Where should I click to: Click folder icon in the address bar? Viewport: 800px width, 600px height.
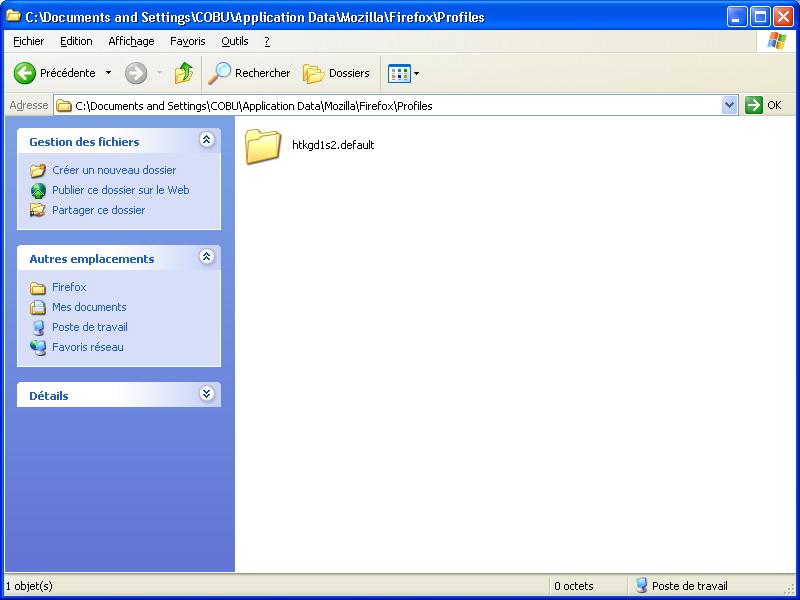click(x=64, y=106)
